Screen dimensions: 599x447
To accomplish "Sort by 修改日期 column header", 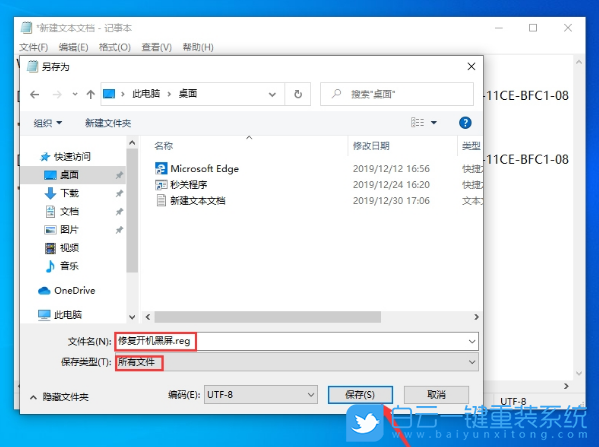I will [x=371, y=146].
